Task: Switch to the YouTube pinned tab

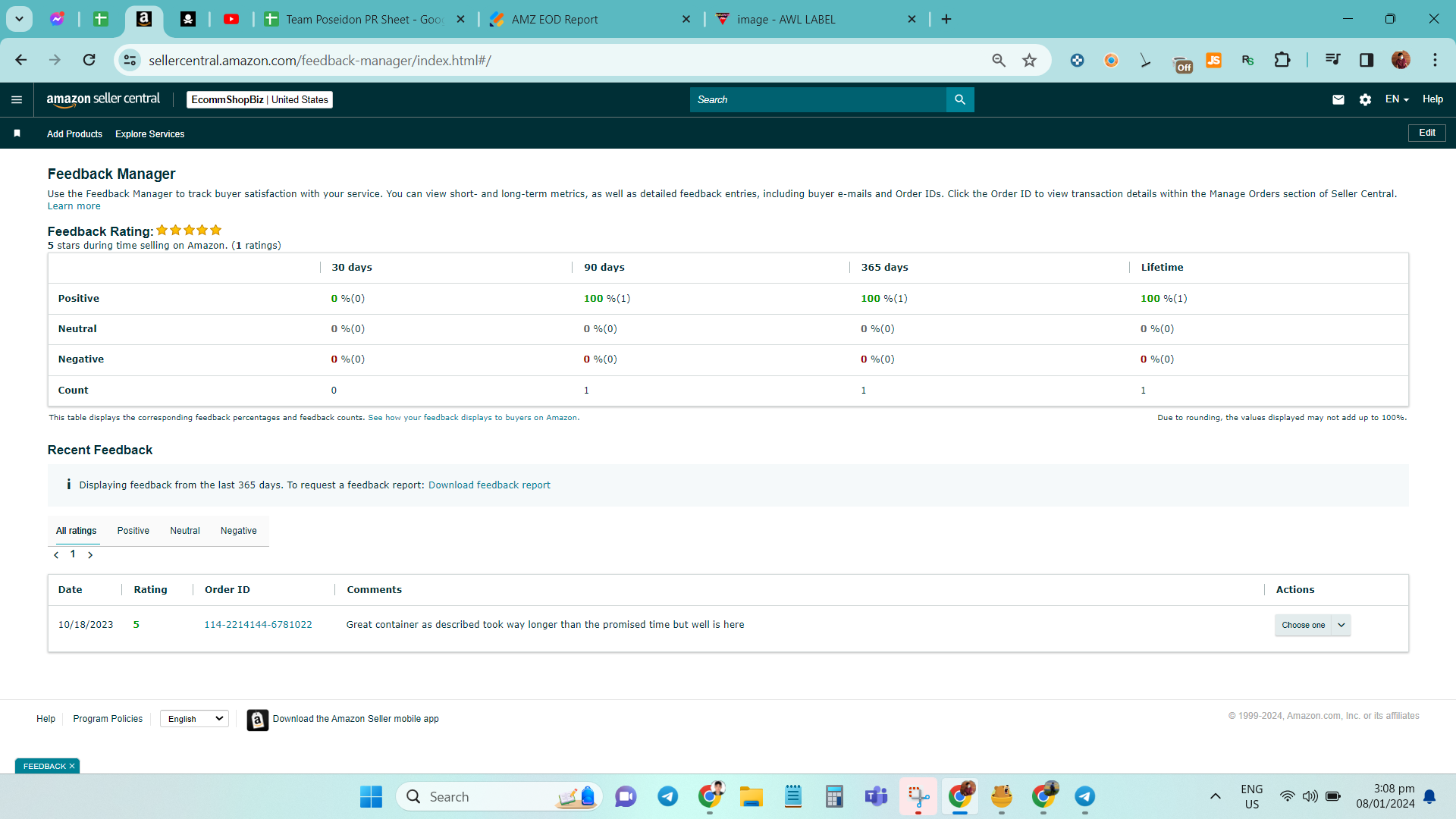Action: [x=231, y=19]
